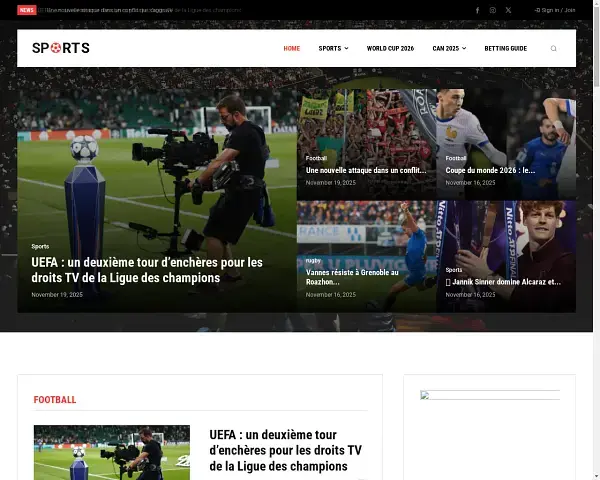Click the search magnifier icon
Screen dimensions: 600x480
point(554,48)
